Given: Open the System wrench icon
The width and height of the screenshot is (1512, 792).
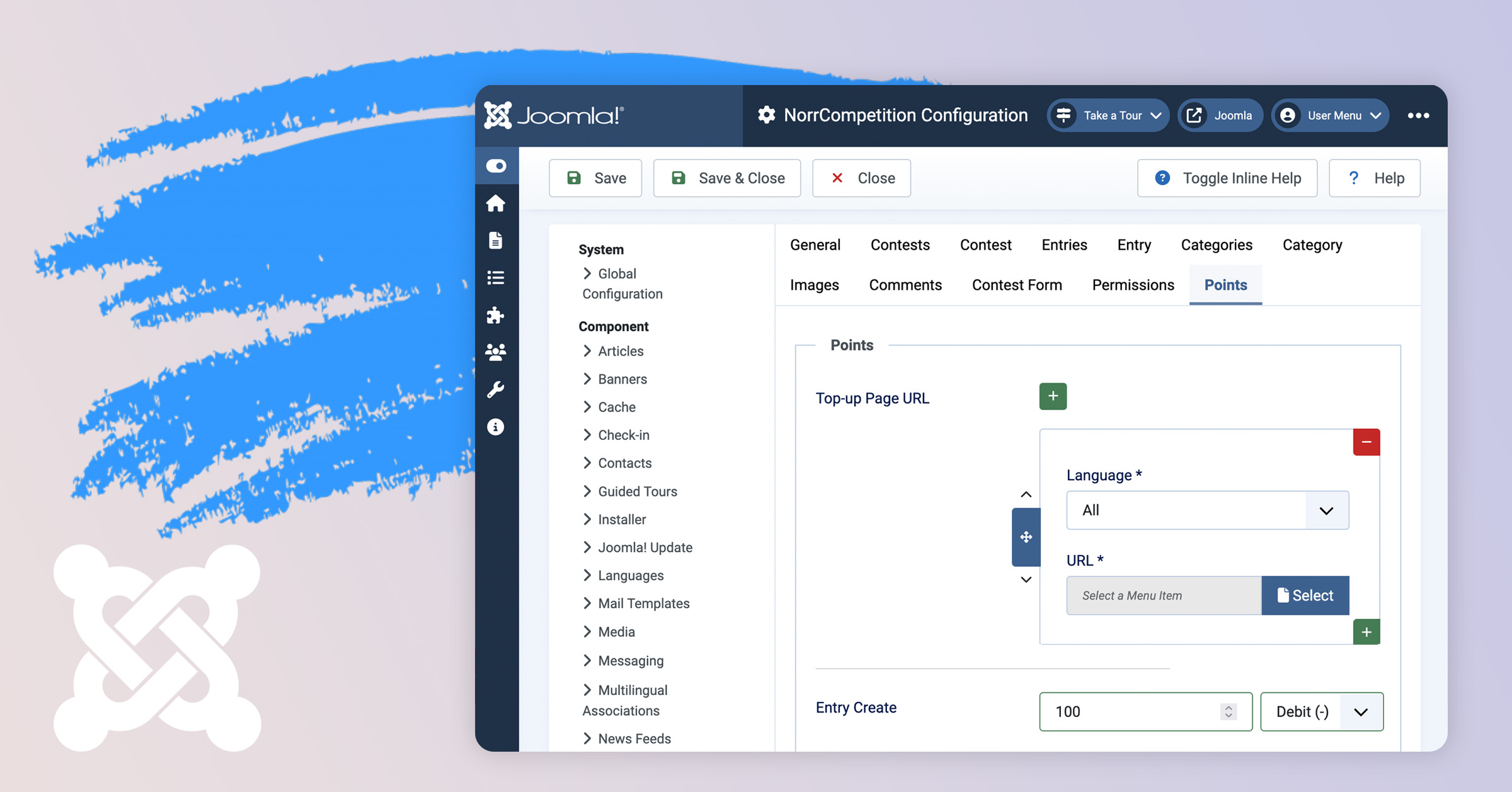Looking at the screenshot, I should pos(496,389).
